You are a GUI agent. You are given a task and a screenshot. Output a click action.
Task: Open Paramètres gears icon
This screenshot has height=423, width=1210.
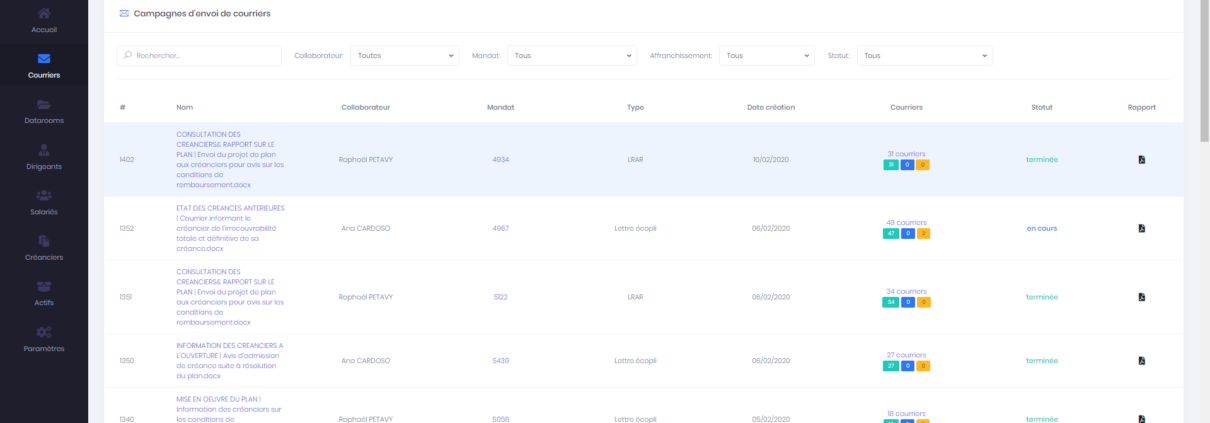click(x=44, y=332)
